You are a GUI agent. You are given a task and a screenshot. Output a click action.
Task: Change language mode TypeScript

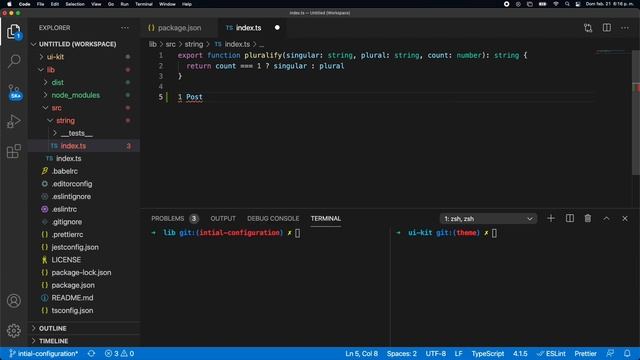[488, 353]
